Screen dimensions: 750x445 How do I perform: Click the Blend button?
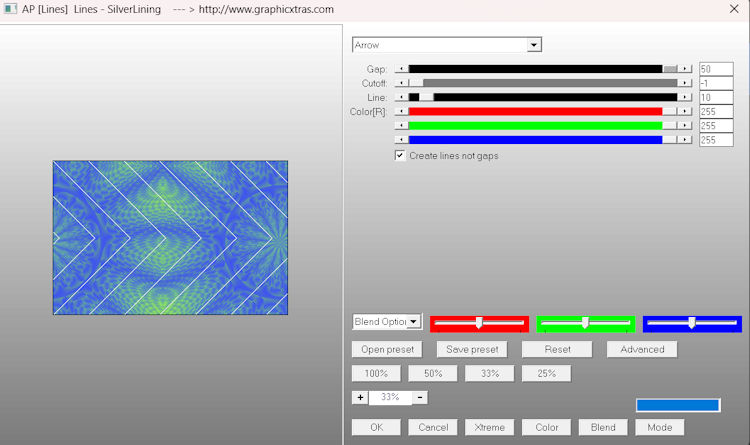tap(603, 427)
